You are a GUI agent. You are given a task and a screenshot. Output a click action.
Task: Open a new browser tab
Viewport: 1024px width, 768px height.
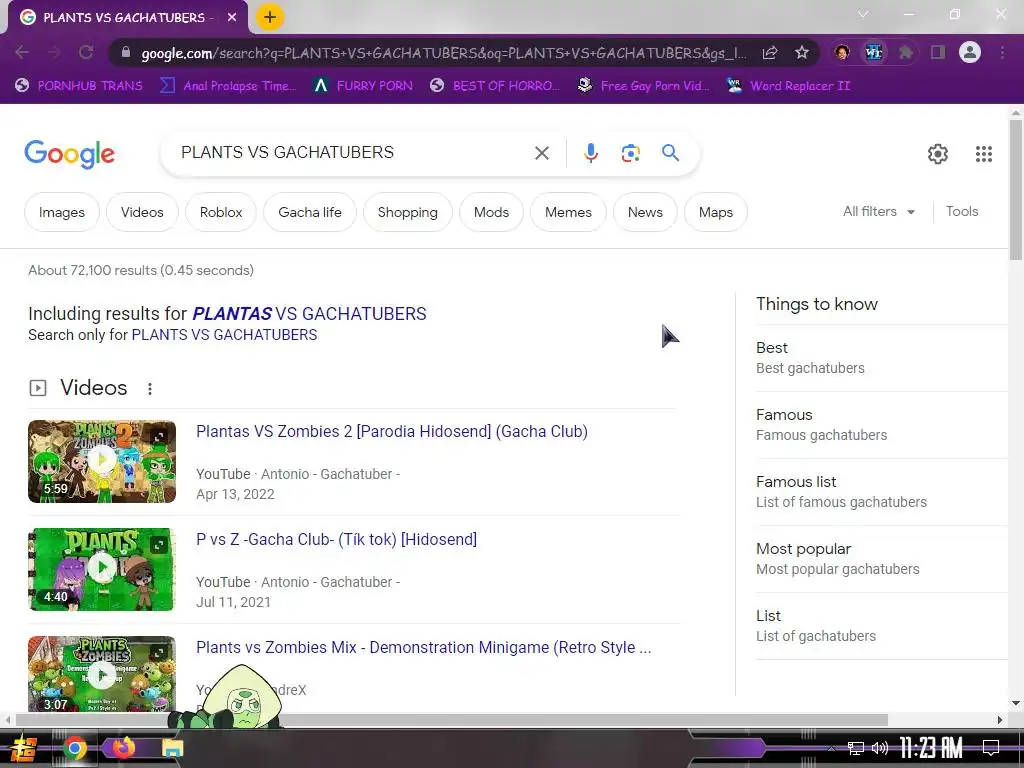point(270,17)
